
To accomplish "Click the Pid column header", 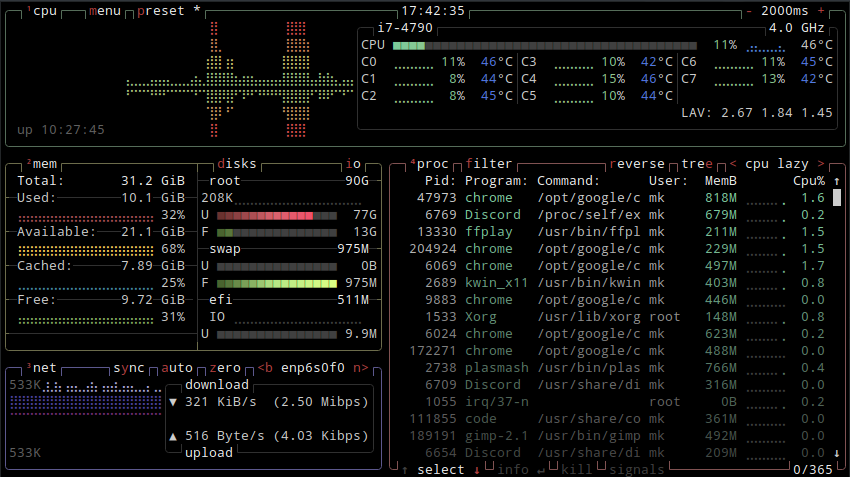I will click(441, 181).
